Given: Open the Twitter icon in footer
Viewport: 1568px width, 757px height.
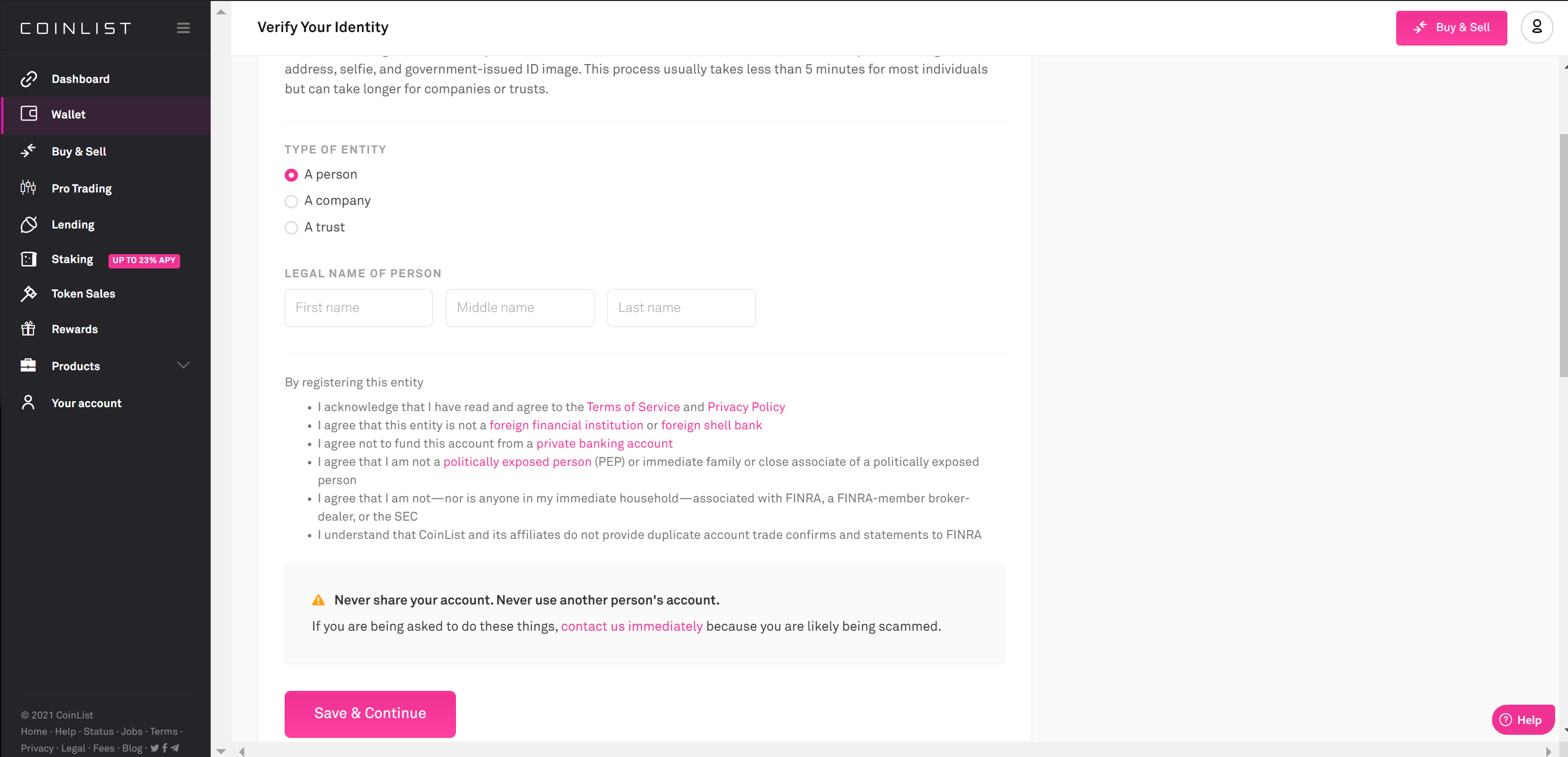Looking at the screenshot, I should point(154,748).
